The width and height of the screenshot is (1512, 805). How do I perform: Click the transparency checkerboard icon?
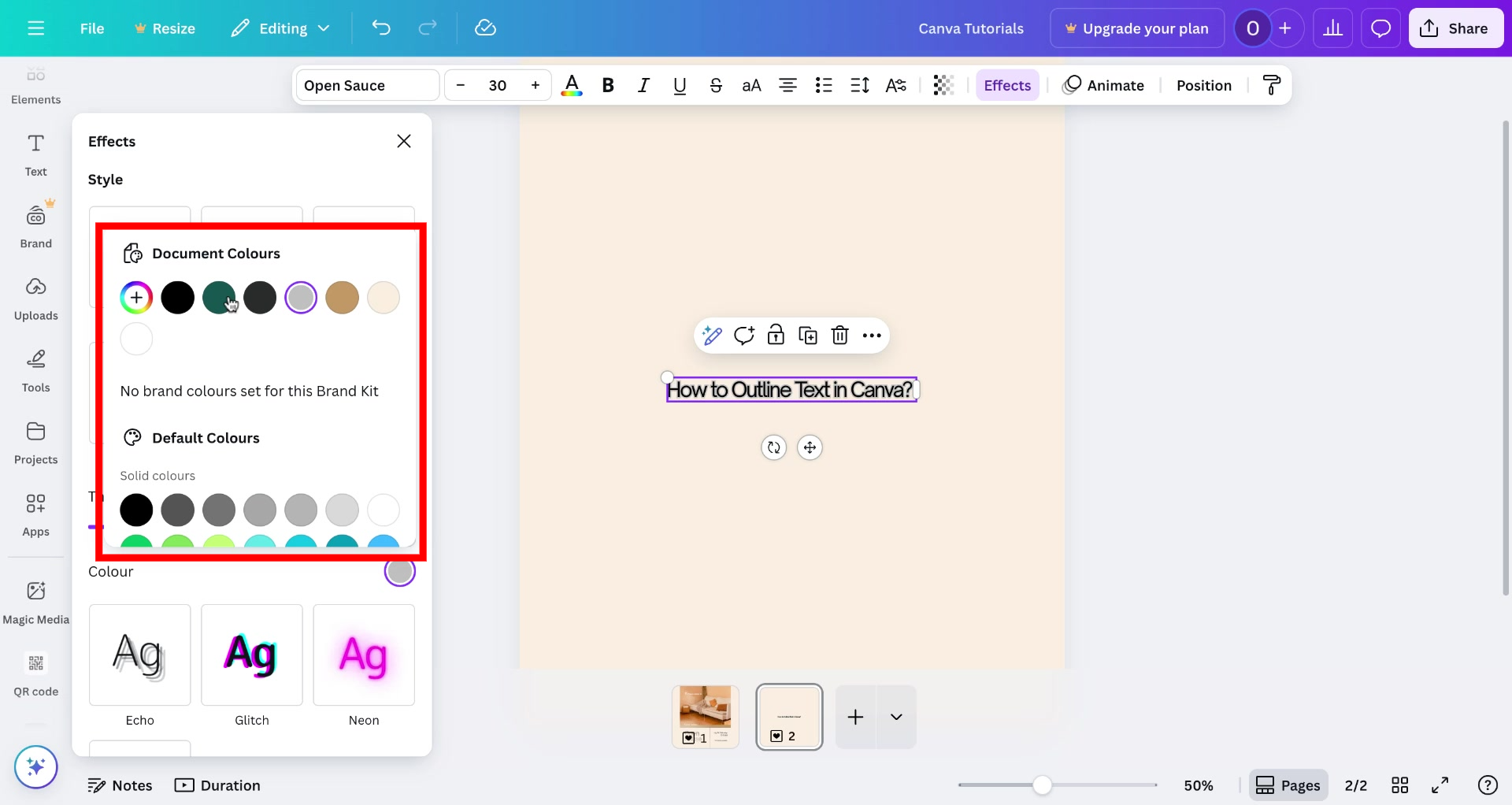[x=943, y=85]
